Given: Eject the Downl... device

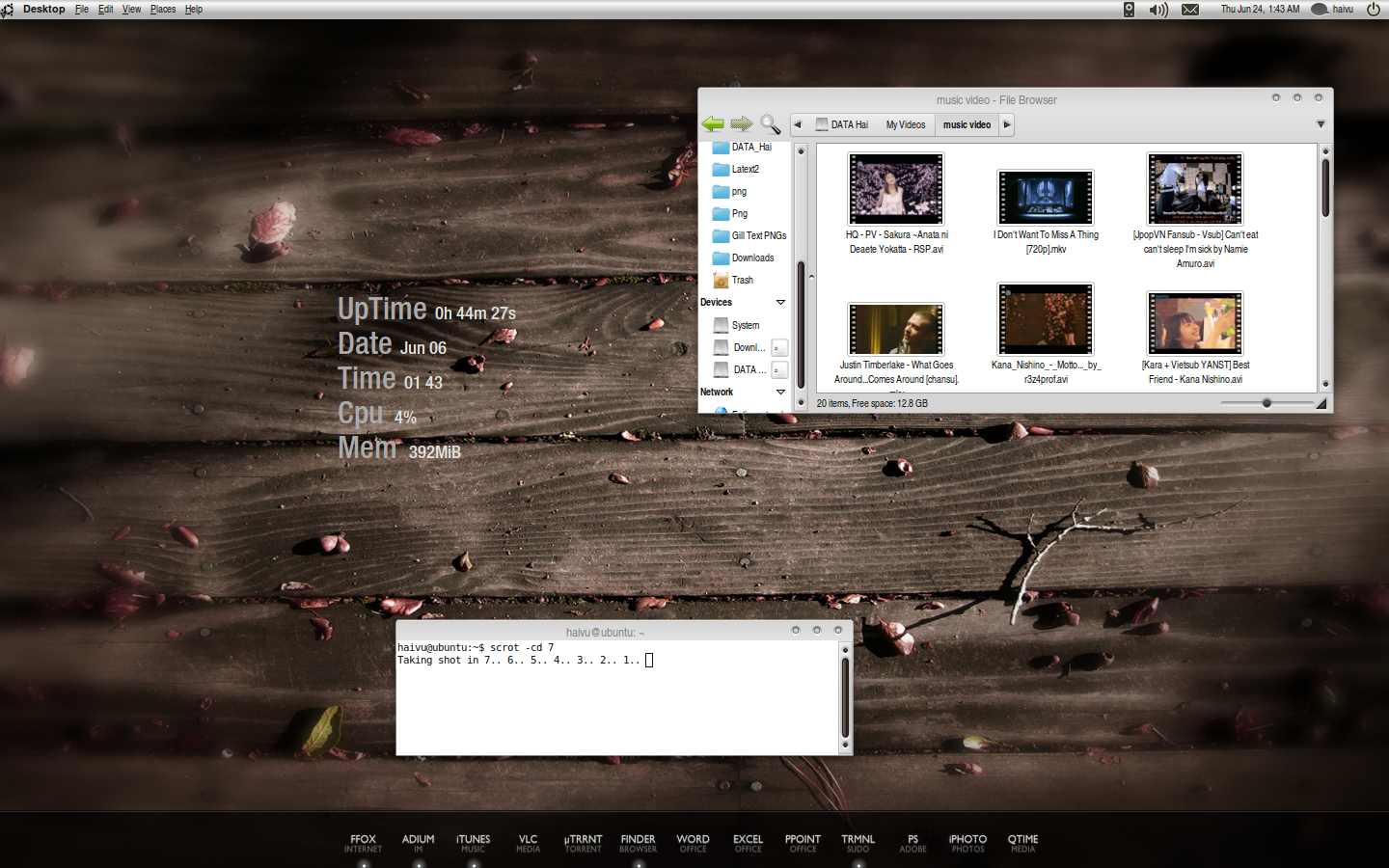Looking at the screenshot, I should coord(779,347).
